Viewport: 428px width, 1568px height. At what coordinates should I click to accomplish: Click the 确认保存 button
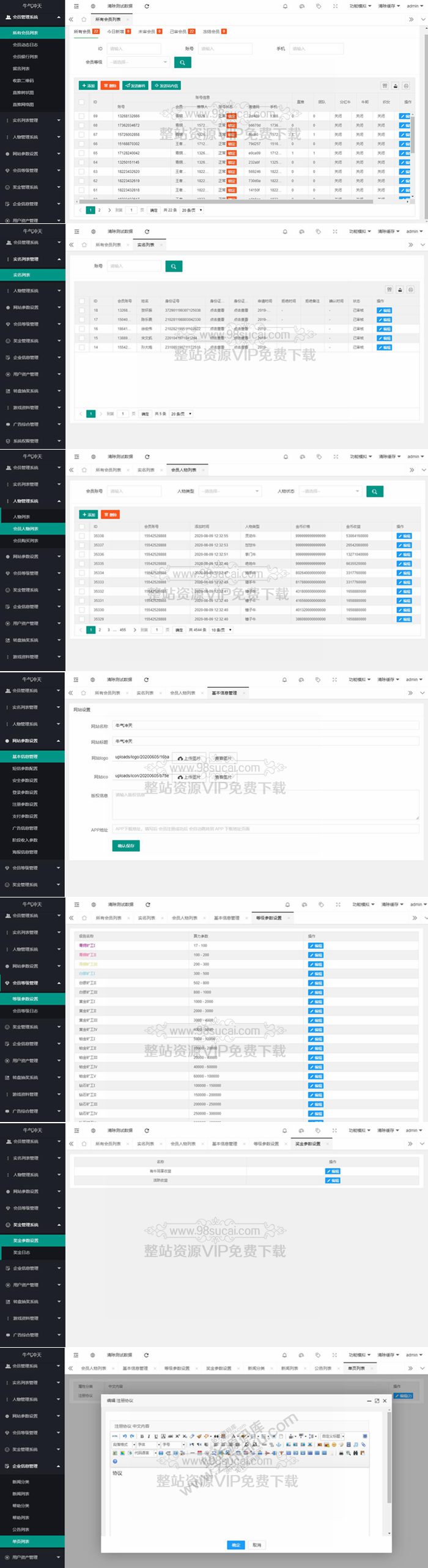(x=126, y=845)
